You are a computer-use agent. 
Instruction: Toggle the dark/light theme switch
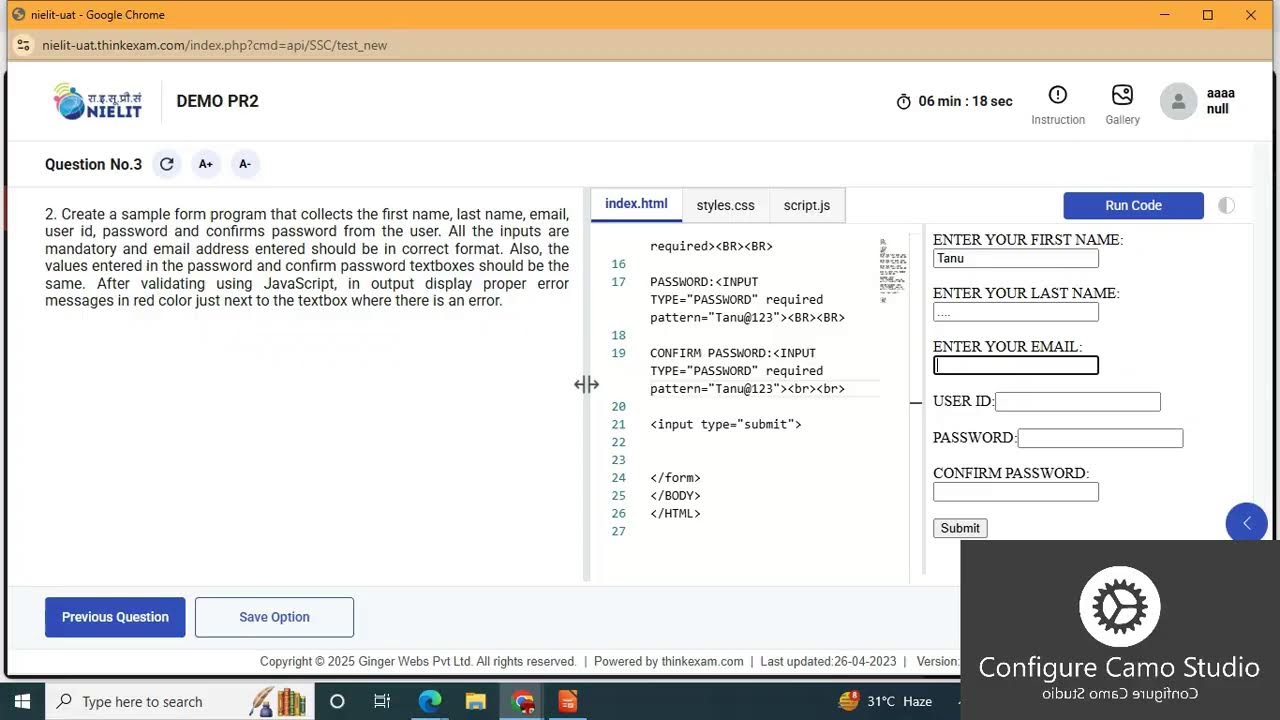tap(1226, 205)
